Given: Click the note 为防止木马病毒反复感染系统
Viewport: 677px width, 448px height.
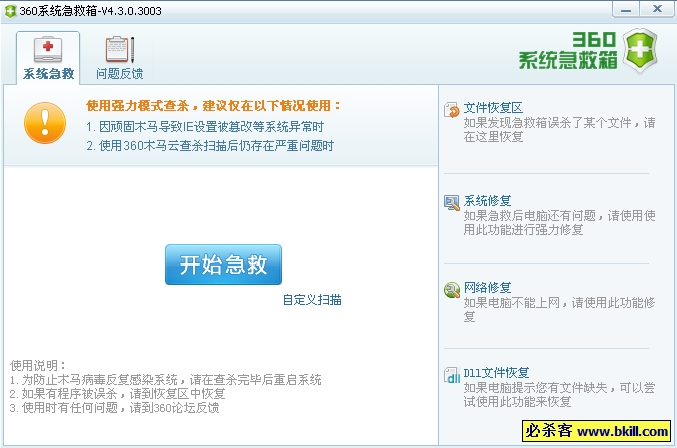Looking at the screenshot, I should pos(165,379).
